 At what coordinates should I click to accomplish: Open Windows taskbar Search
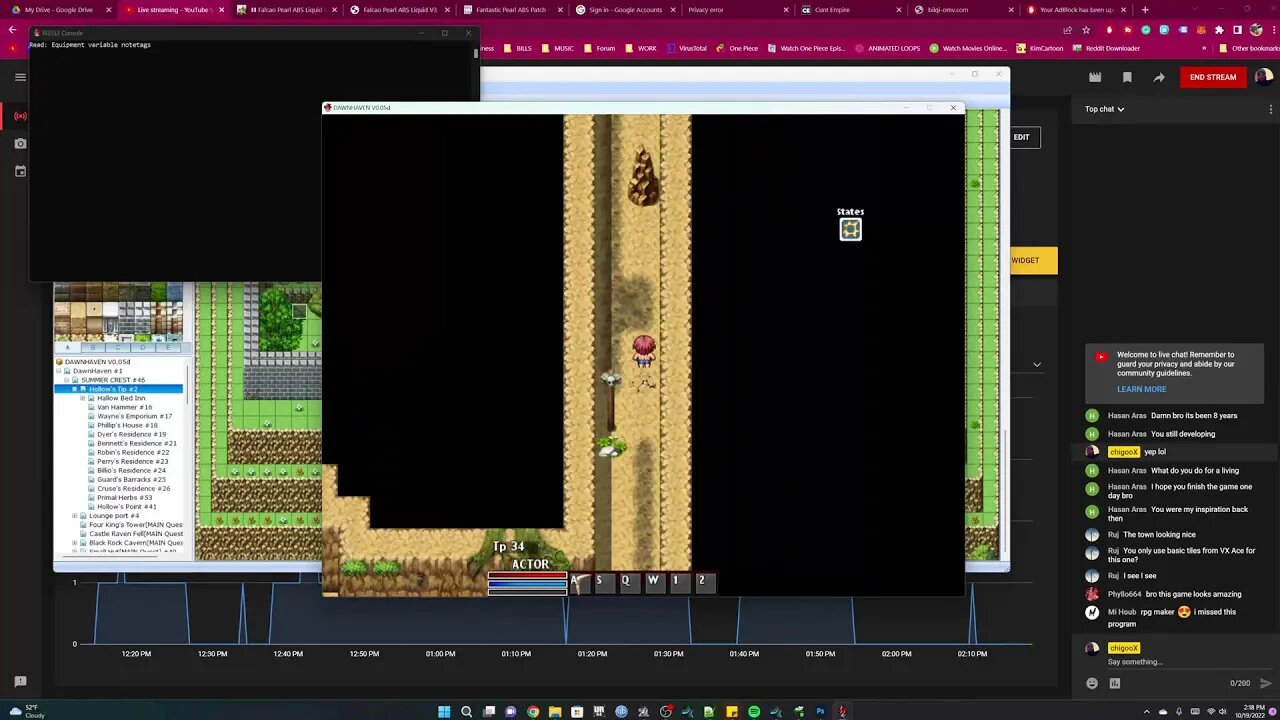[466, 712]
